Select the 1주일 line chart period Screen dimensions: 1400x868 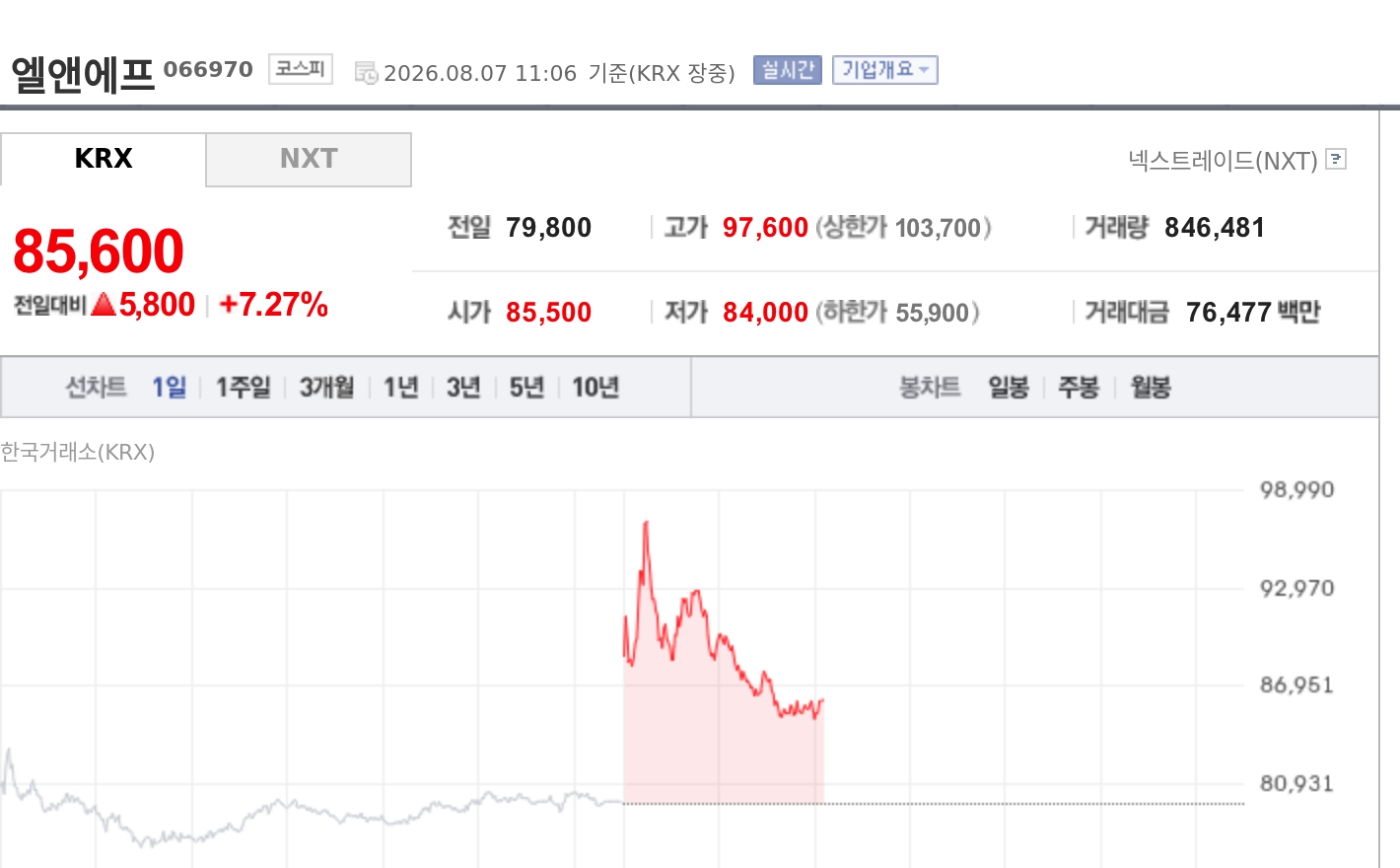point(243,387)
